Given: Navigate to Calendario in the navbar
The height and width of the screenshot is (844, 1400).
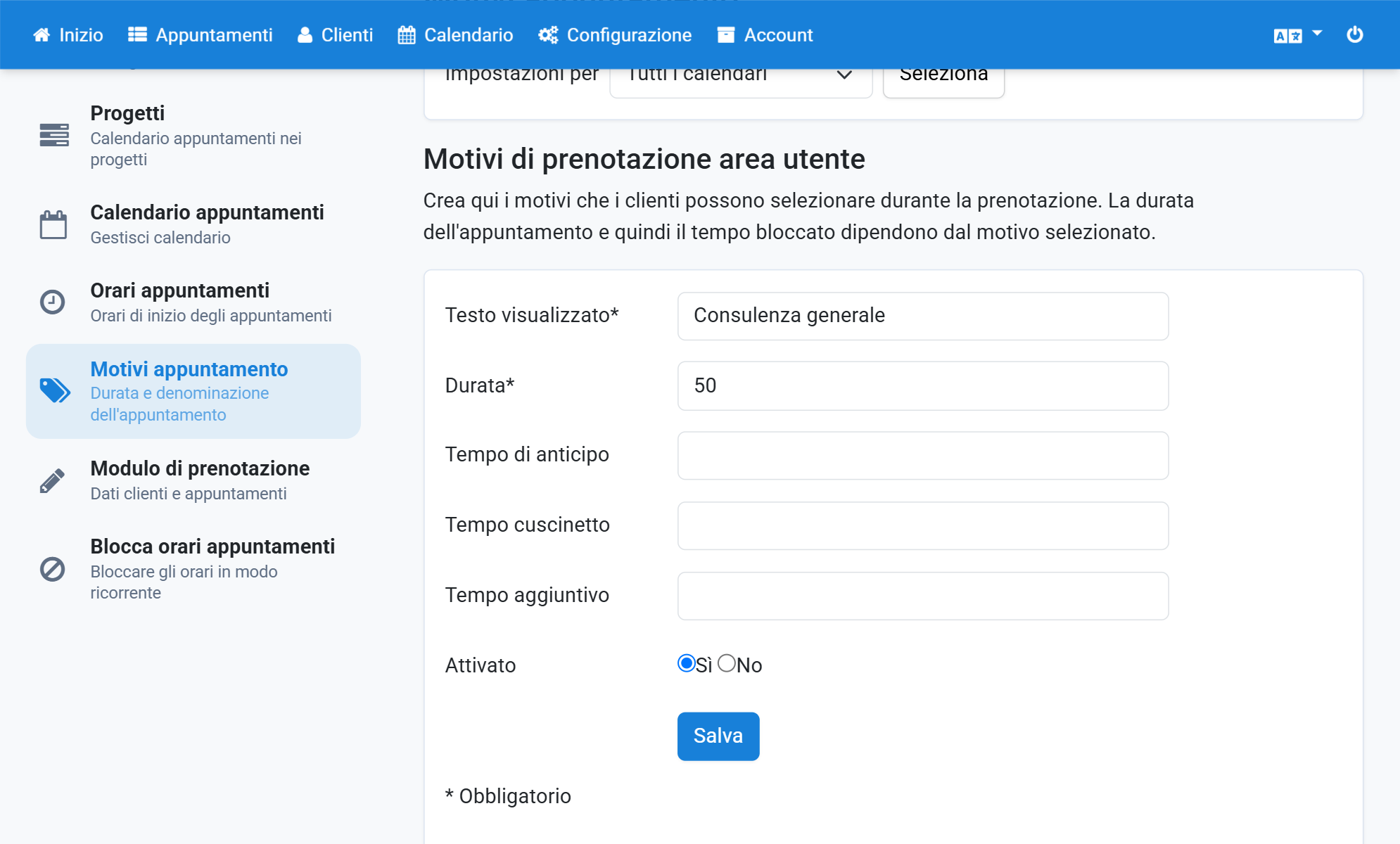Looking at the screenshot, I should 456,35.
